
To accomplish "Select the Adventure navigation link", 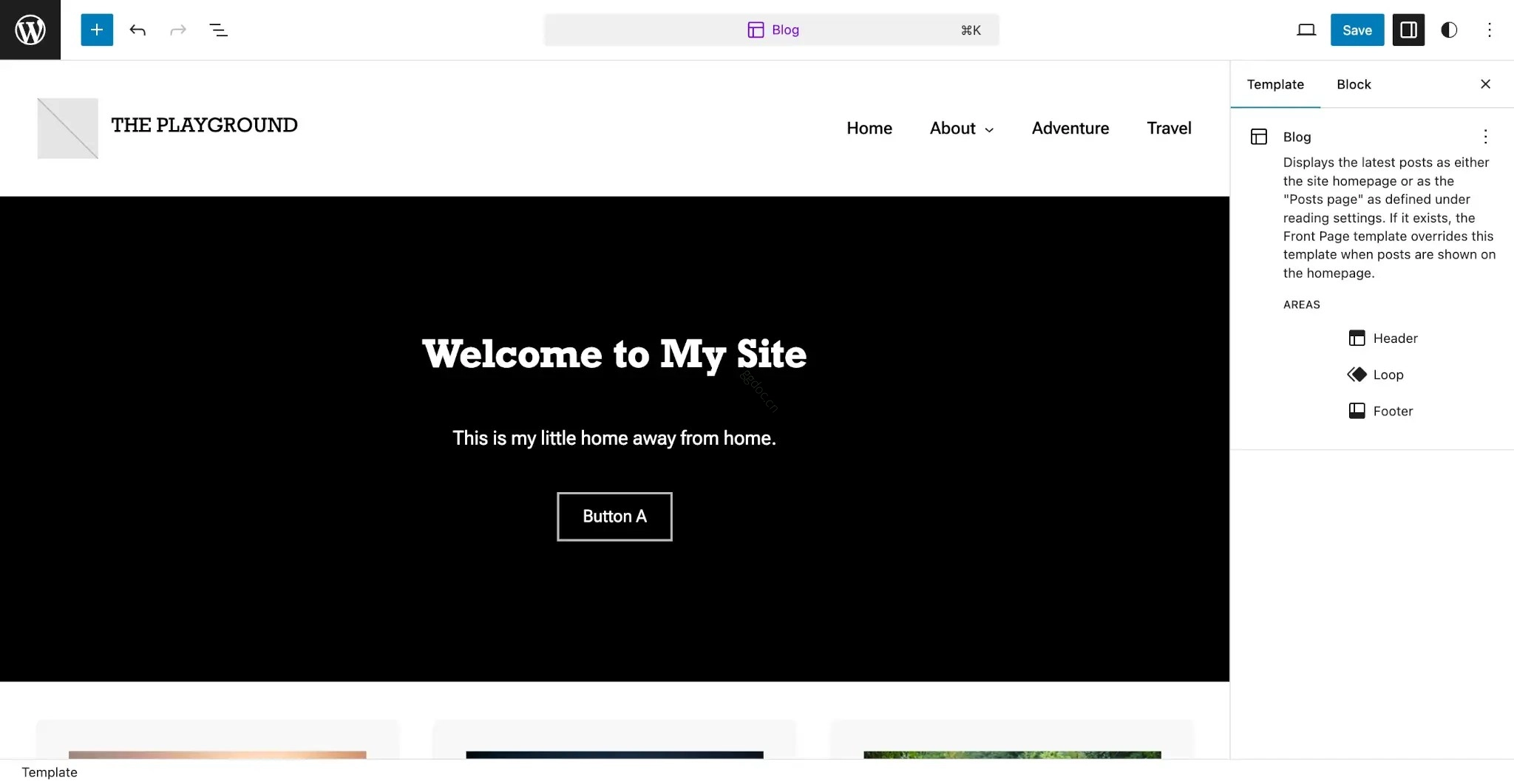I will pos(1070,129).
